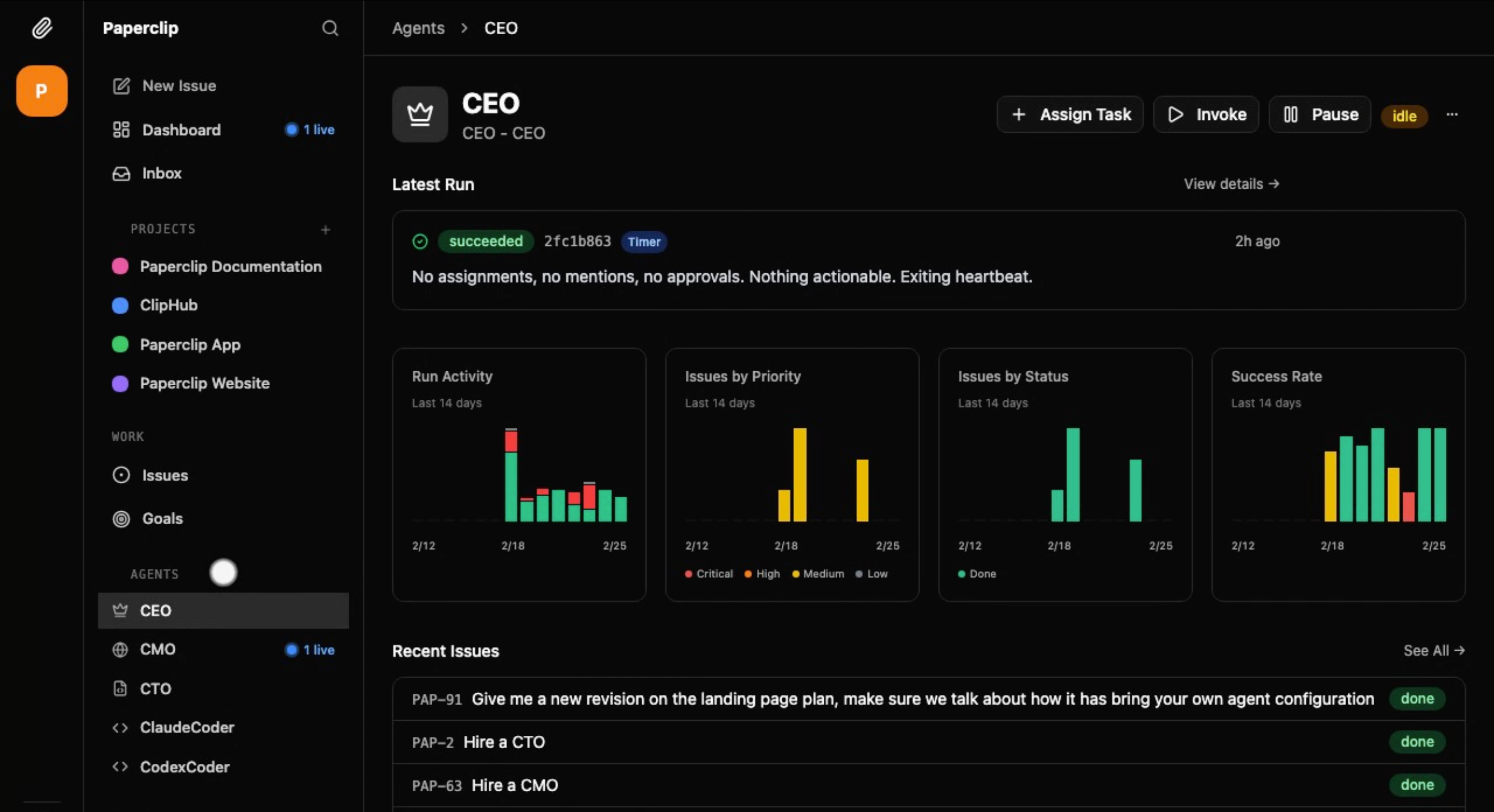Click the paperclip logo icon
1494x812 pixels.
tap(41, 28)
